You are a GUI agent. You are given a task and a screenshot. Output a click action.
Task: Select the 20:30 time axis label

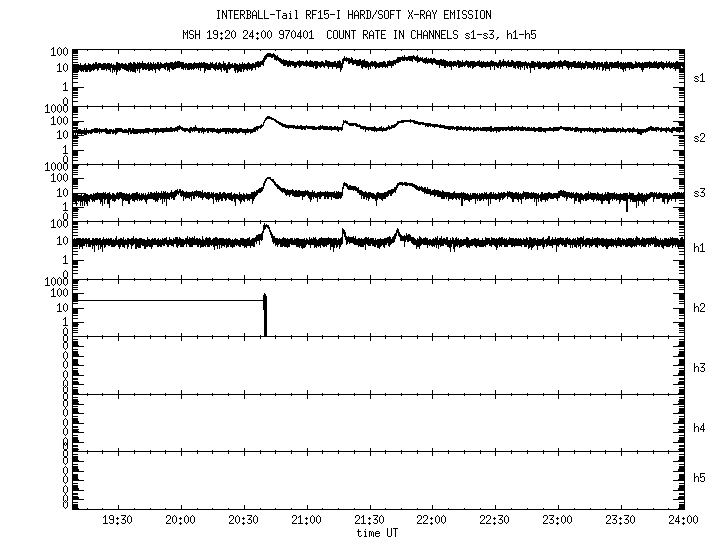pyautogui.click(x=243, y=520)
